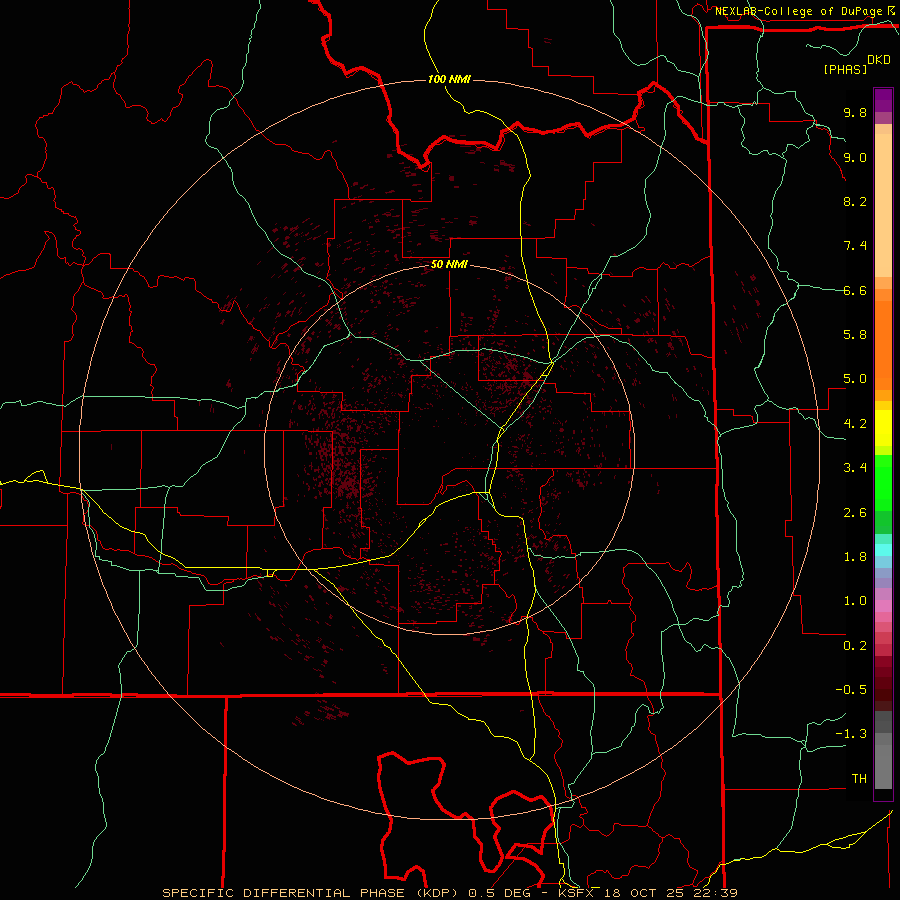Image resolution: width=900 pixels, height=900 pixels.
Task: Click the gray bottom segment of color bar
Action: pyautogui.click(x=883, y=763)
